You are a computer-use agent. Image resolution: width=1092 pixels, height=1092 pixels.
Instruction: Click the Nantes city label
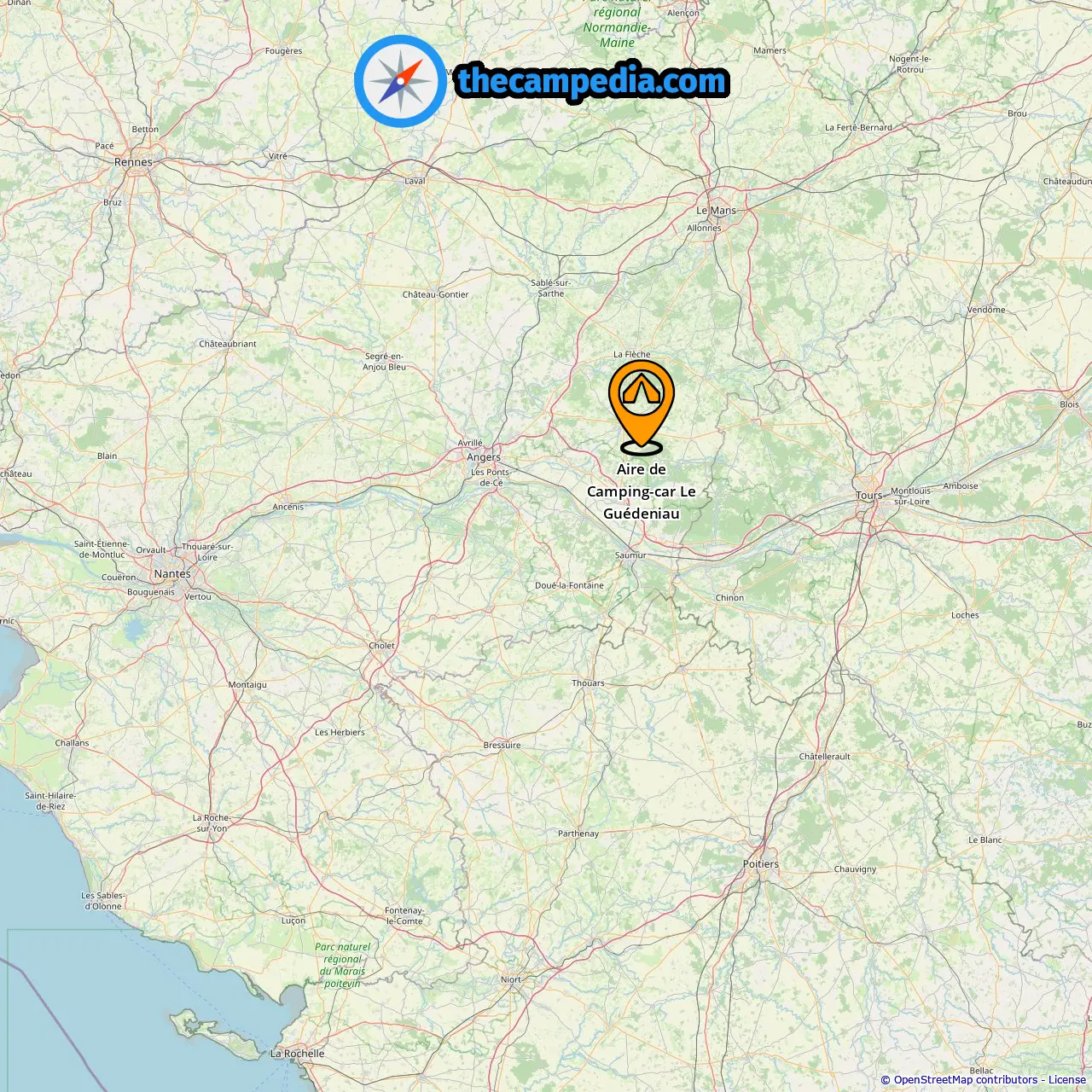[x=172, y=574]
